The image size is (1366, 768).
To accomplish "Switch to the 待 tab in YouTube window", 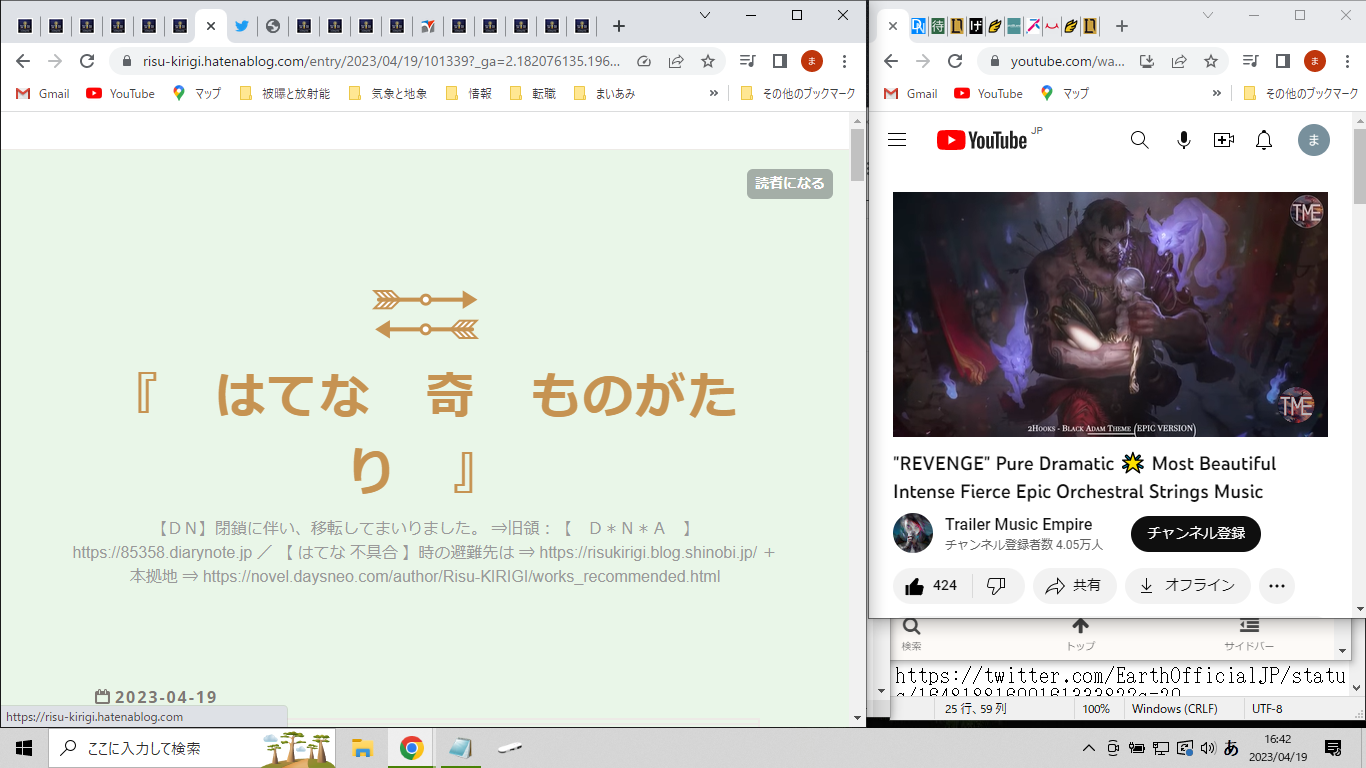I will pos(937,26).
